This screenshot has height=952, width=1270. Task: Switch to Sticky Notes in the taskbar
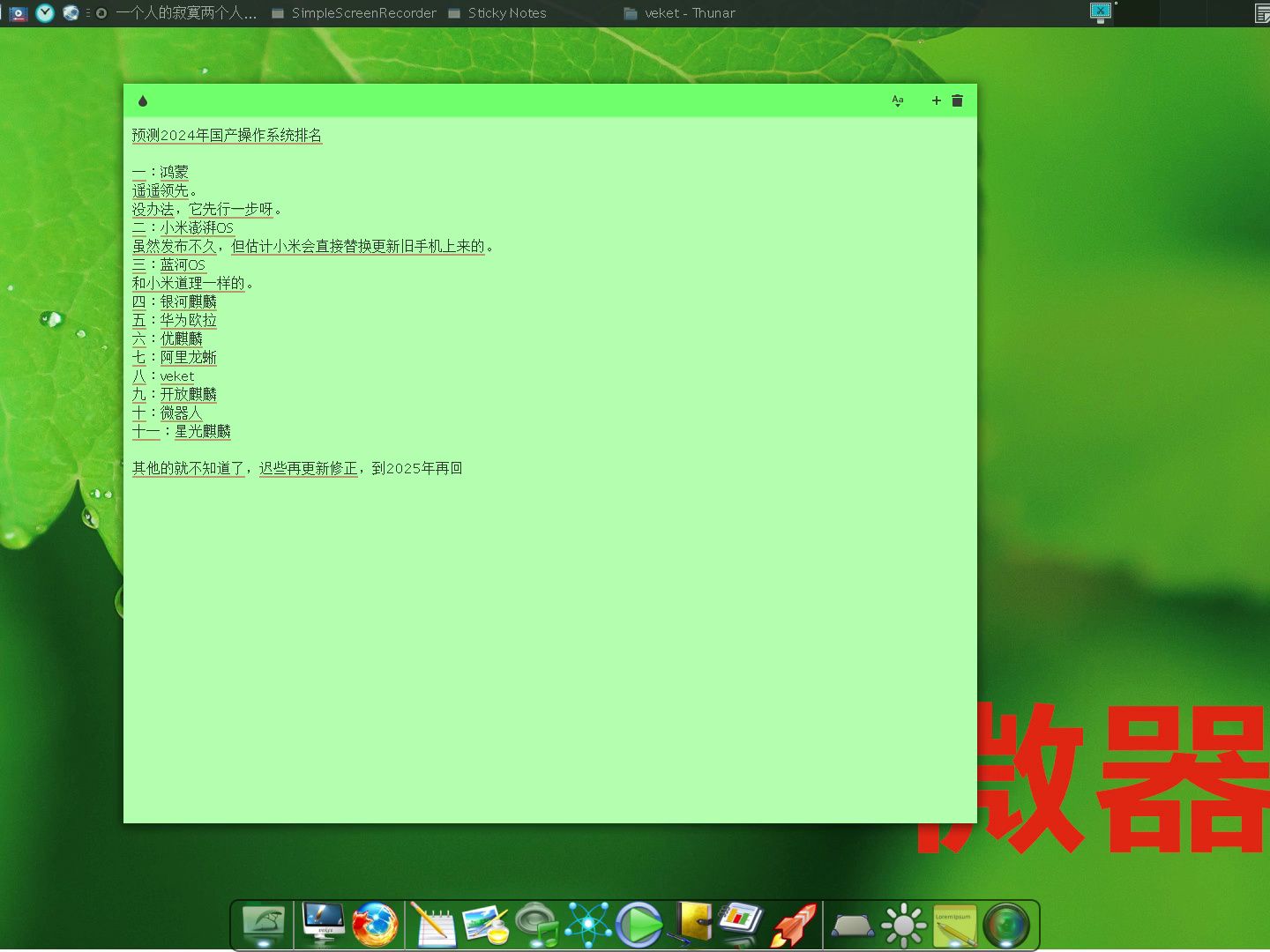(x=497, y=13)
